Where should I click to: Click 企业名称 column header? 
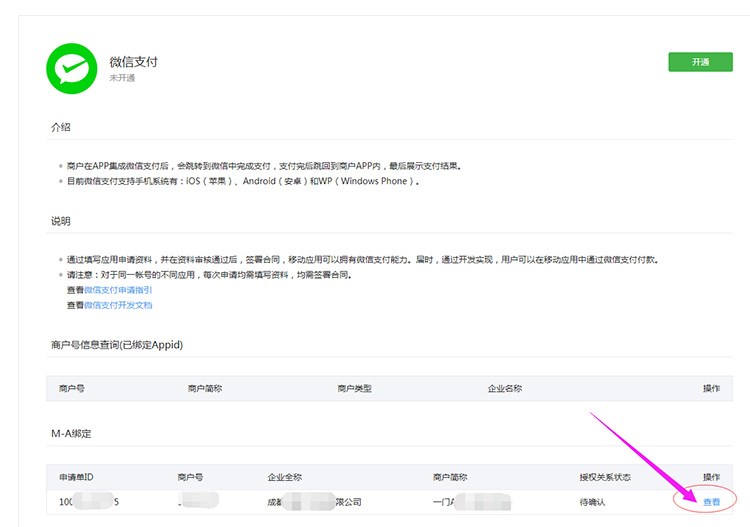(x=505, y=388)
